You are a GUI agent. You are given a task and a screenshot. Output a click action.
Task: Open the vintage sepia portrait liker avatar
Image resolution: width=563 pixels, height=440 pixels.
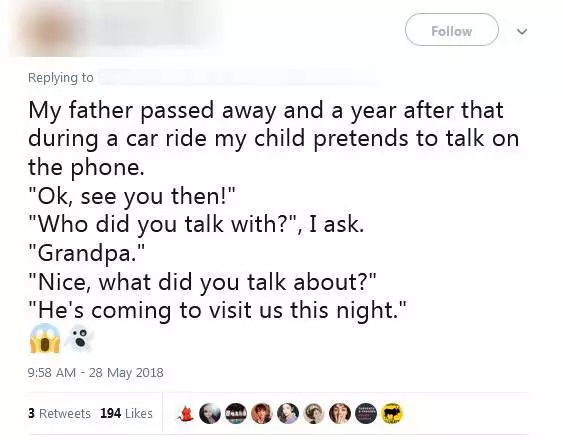click(313, 413)
